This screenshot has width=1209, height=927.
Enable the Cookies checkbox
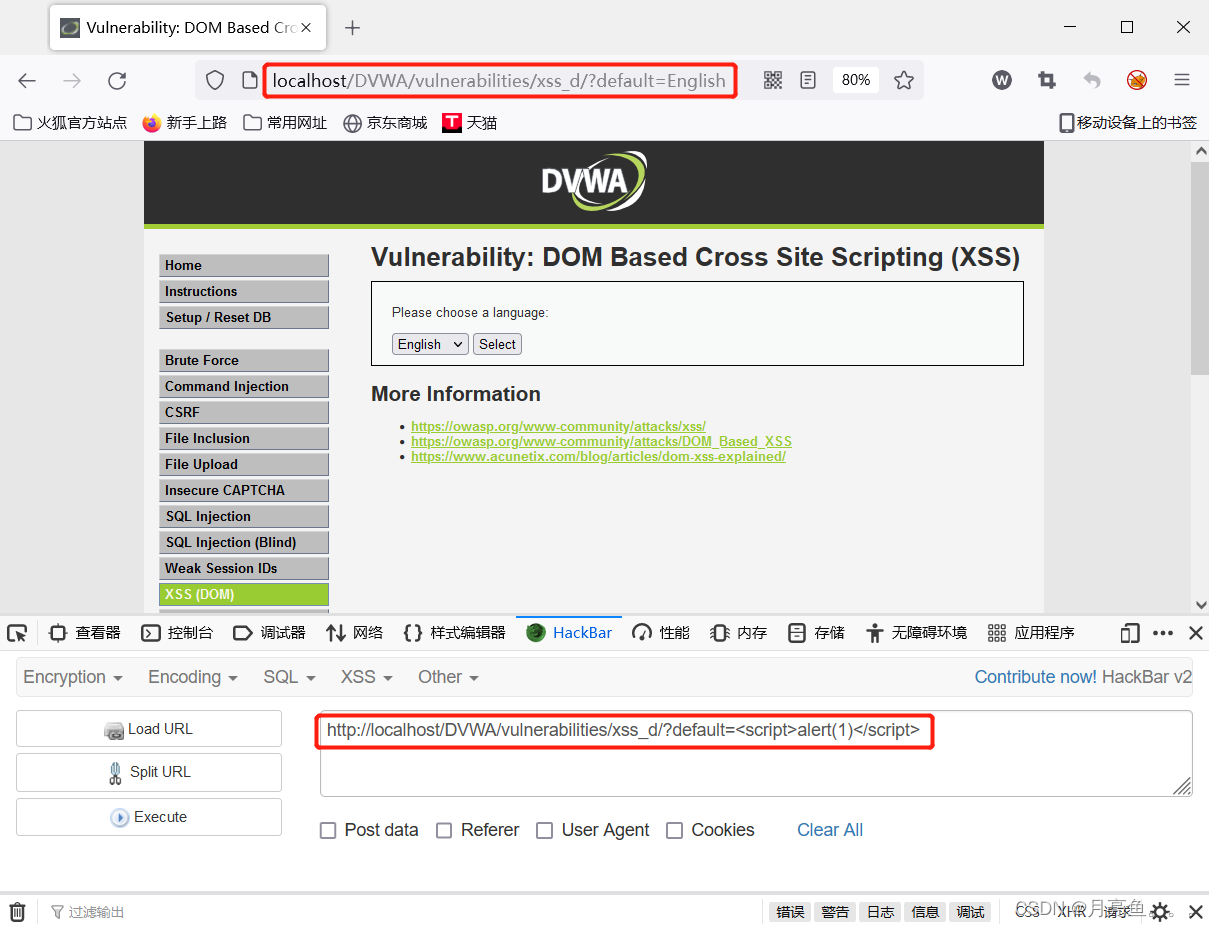click(675, 830)
